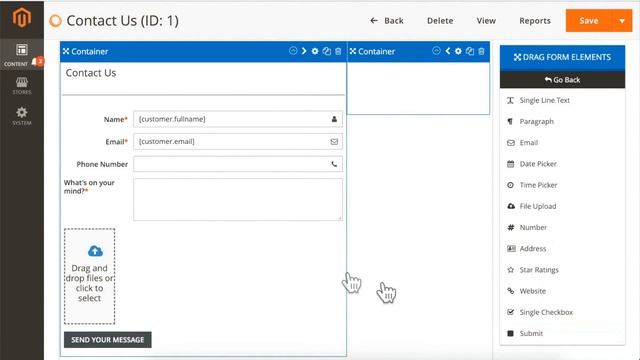
Task: Click the Phone Number input field
Action: tap(238, 164)
